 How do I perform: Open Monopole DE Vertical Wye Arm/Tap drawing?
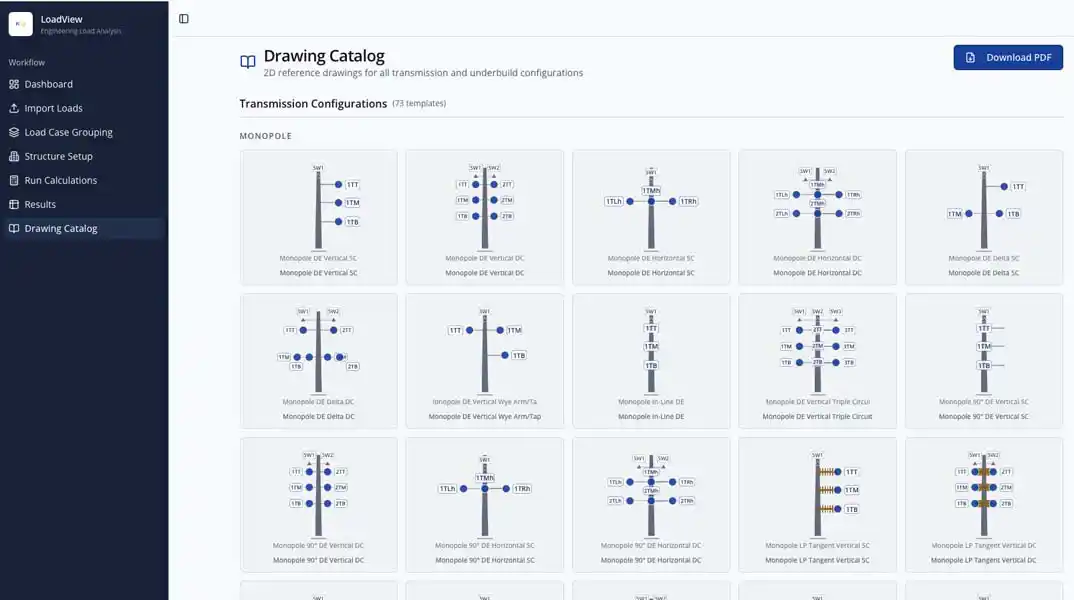coord(484,361)
